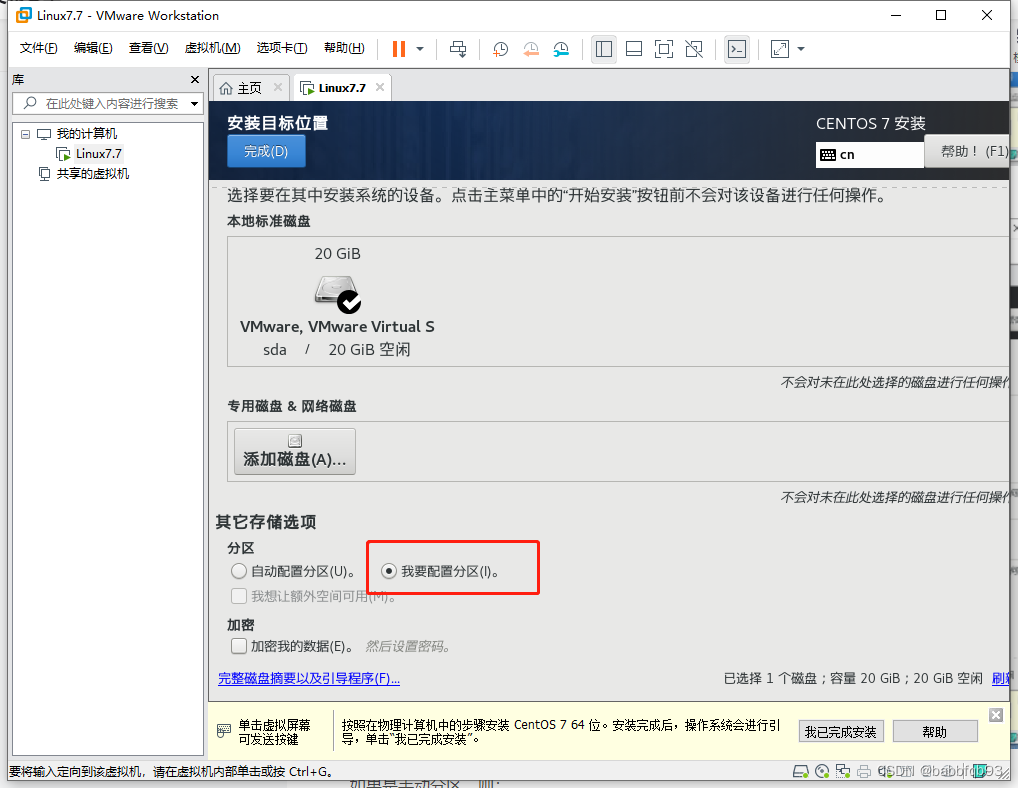This screenshot has width=1018, height=788.
Task: Select the 自动配置分区(U) radio button
Action: (x=239, y=571)
